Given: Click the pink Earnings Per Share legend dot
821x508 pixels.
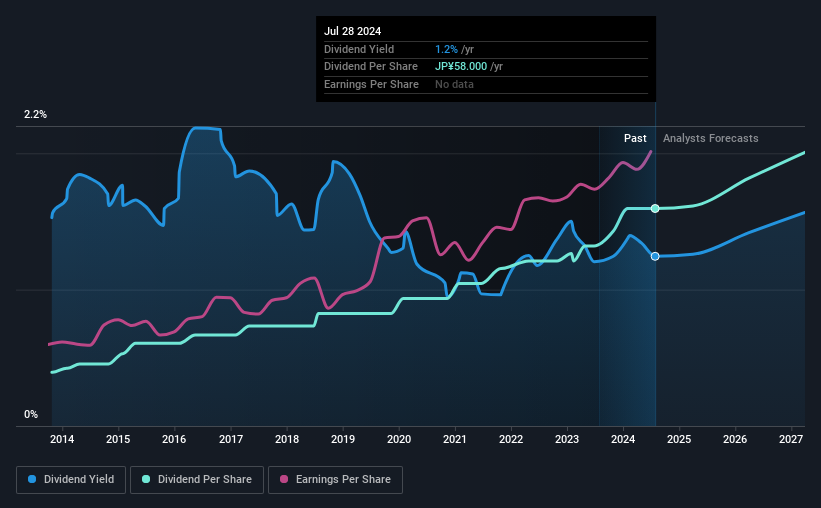Looking at the screenshot, I should (284, 479).
